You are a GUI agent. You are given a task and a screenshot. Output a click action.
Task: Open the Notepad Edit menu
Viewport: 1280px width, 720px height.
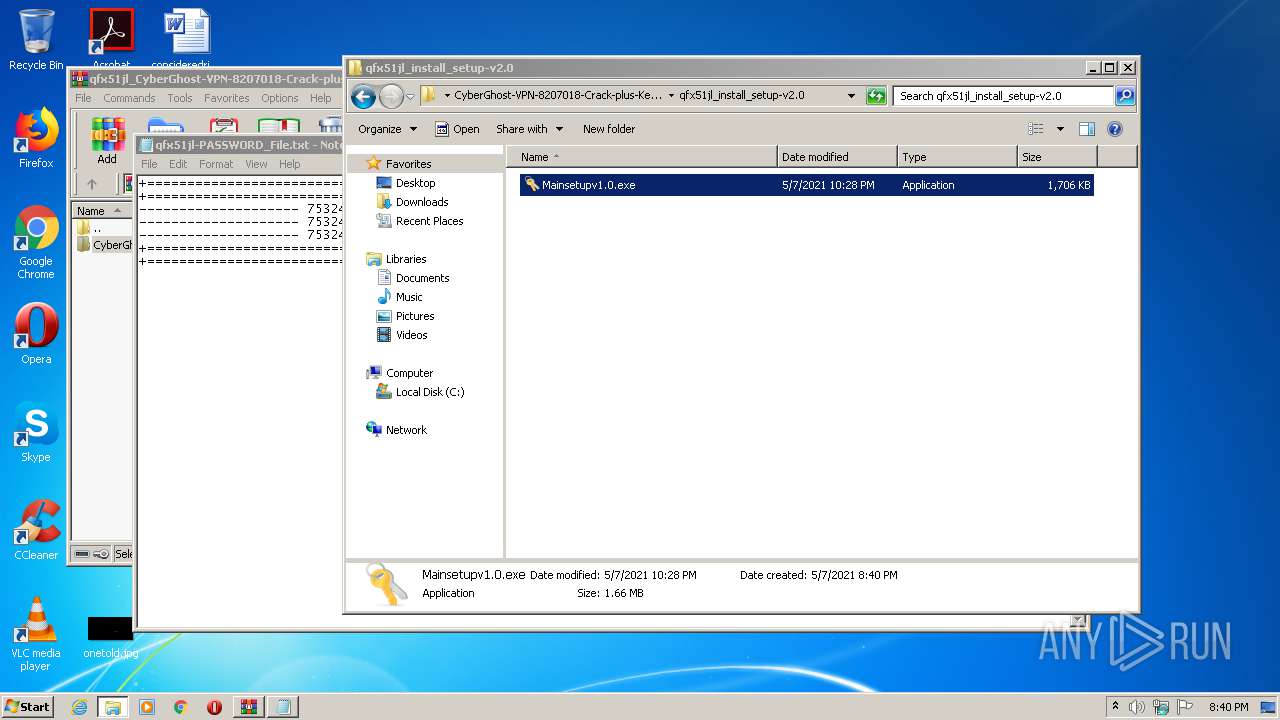(178, 164)
